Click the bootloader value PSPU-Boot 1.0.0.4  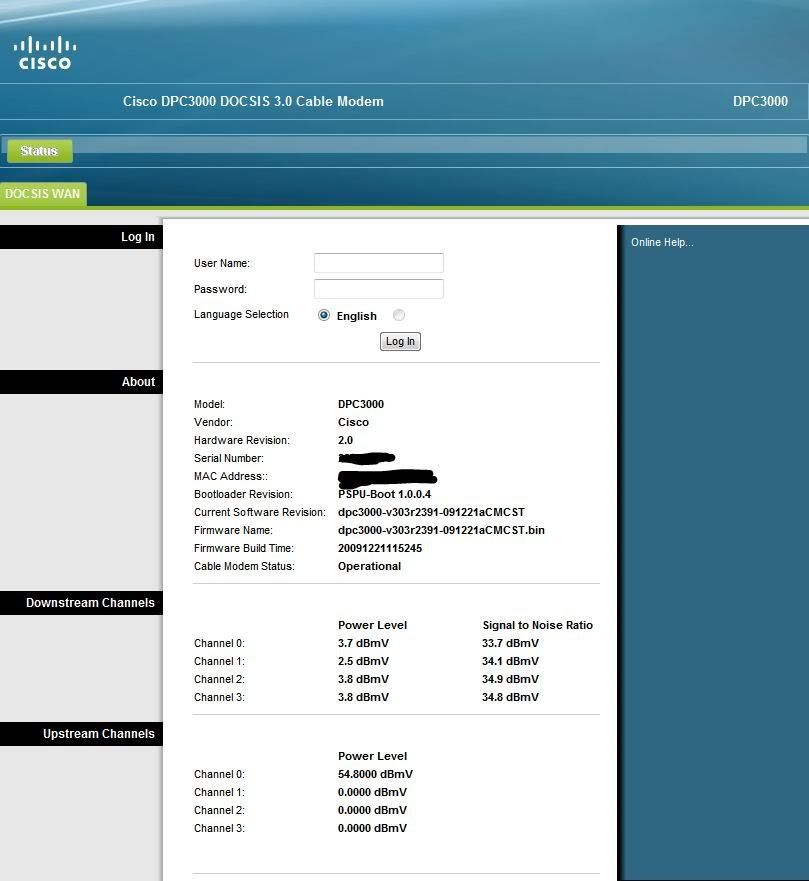tap(384, 494)
